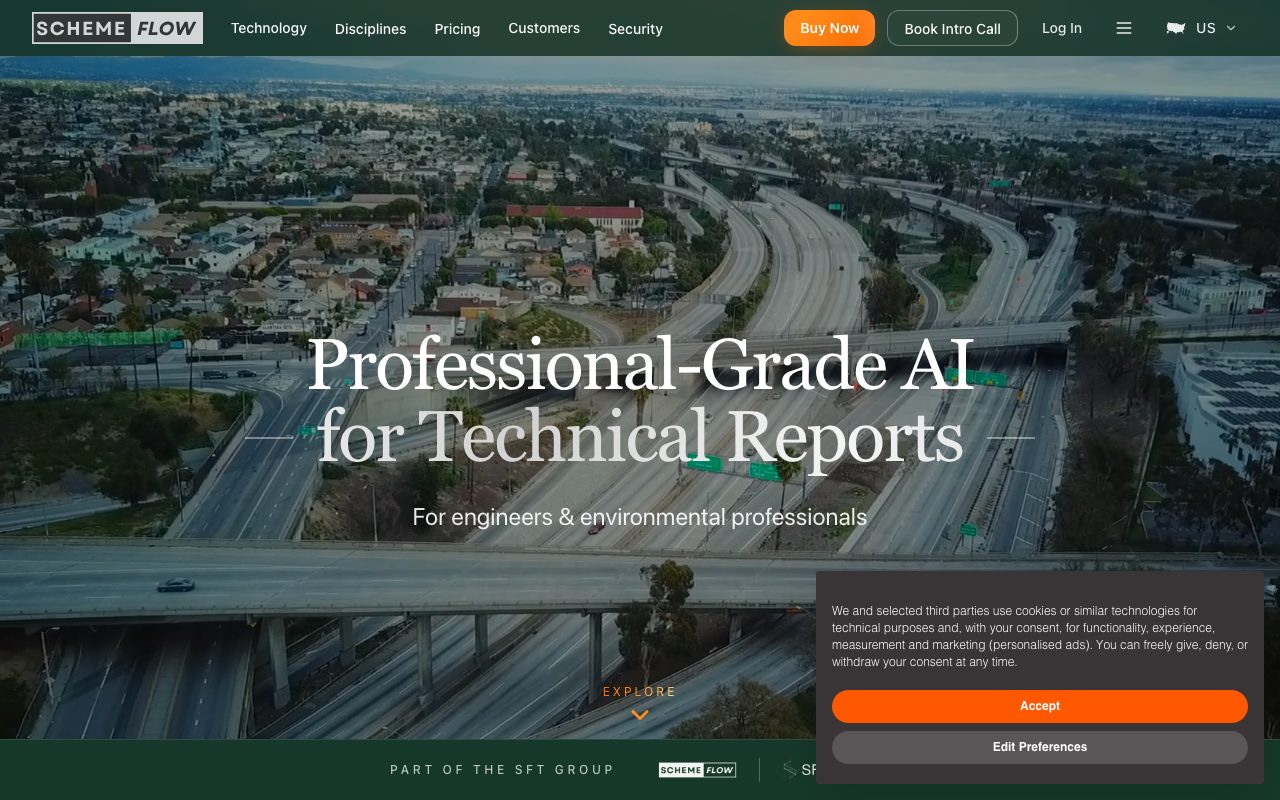Visit the Security page link
1280x800 pixels.
click(x=636, y=29)
